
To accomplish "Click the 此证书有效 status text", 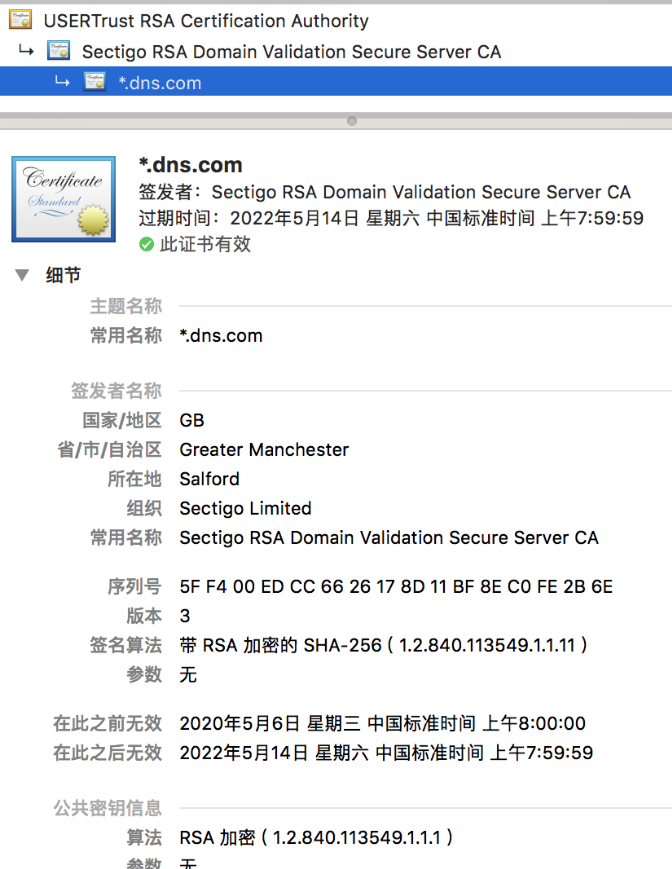I will 205,244.
